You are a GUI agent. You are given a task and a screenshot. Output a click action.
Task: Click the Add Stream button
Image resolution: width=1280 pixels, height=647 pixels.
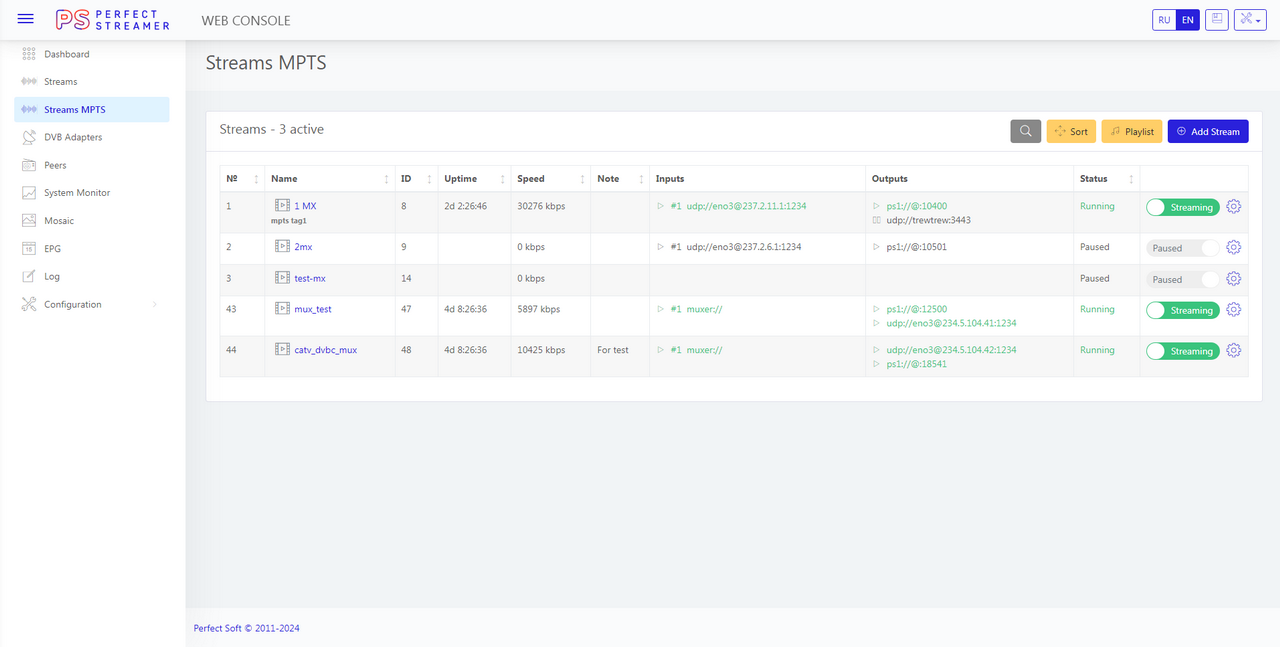1208,131
